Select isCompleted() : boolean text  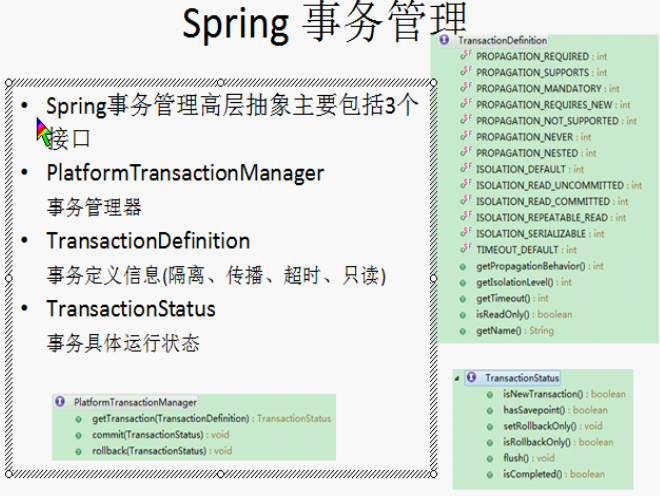[554, 474]
